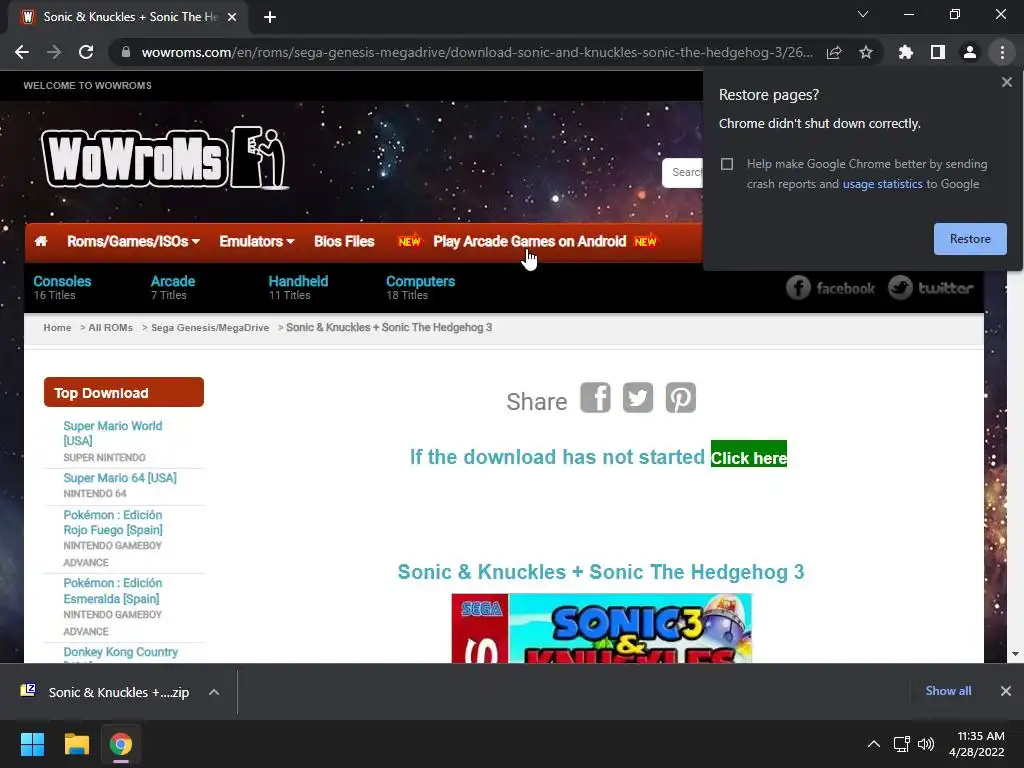Open the facebook link in header
The image size is (1024, 768).
[830, 288]
